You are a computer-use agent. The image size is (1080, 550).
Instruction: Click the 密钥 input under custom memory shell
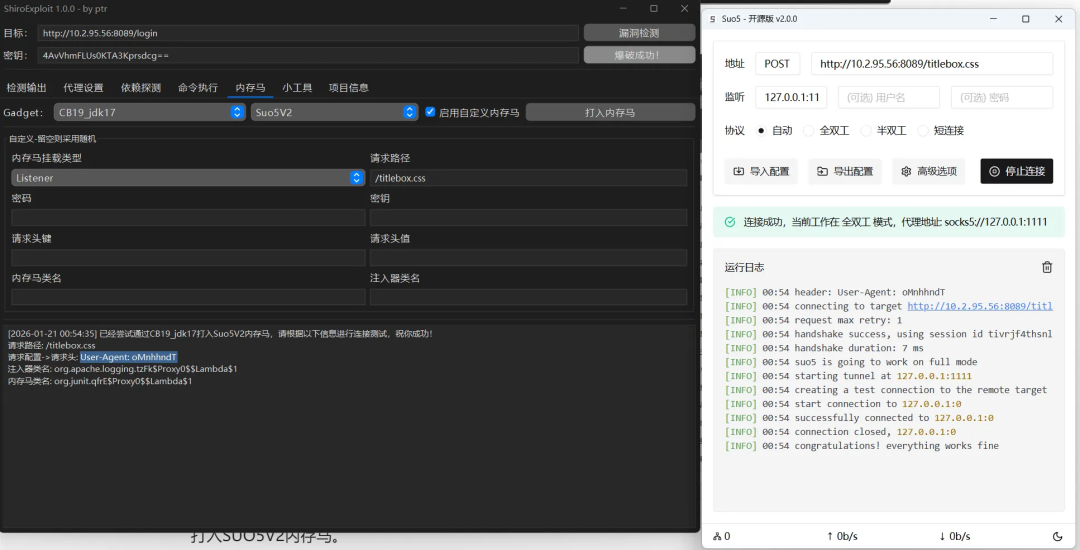coord(528,218)
